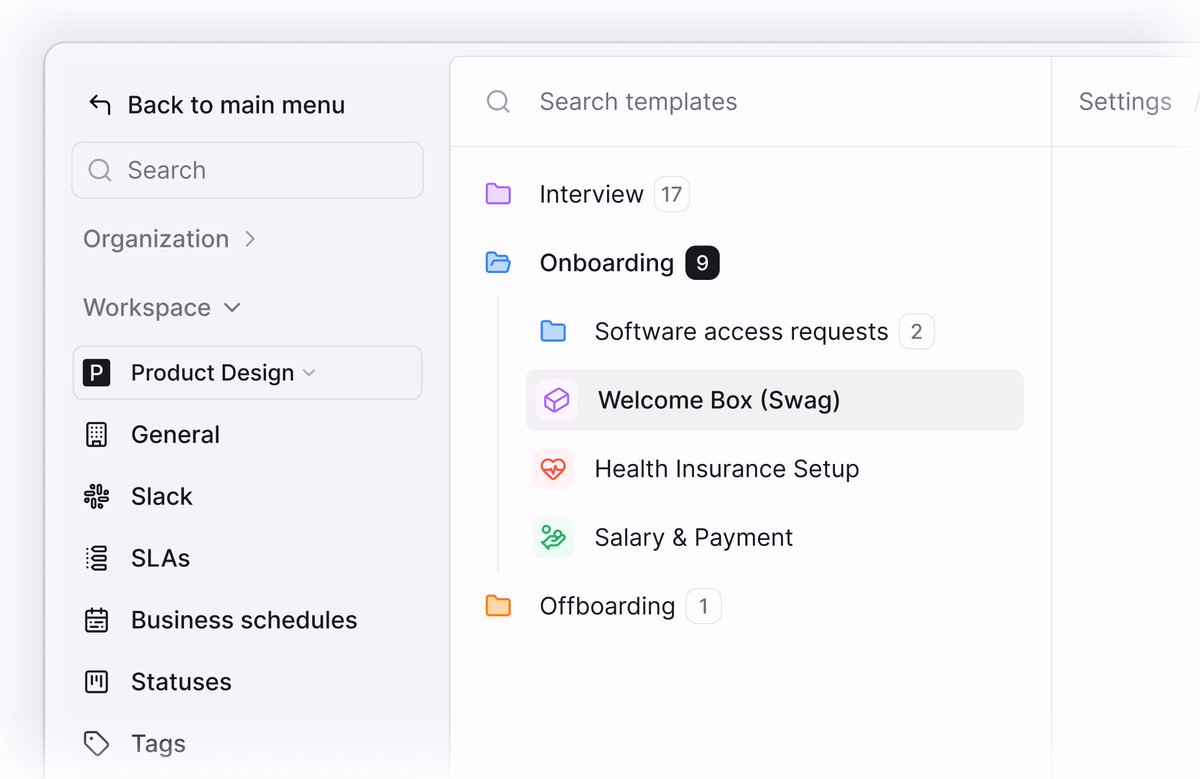
Task: Click the Interview count badge 17
Action: coord(672,194)
